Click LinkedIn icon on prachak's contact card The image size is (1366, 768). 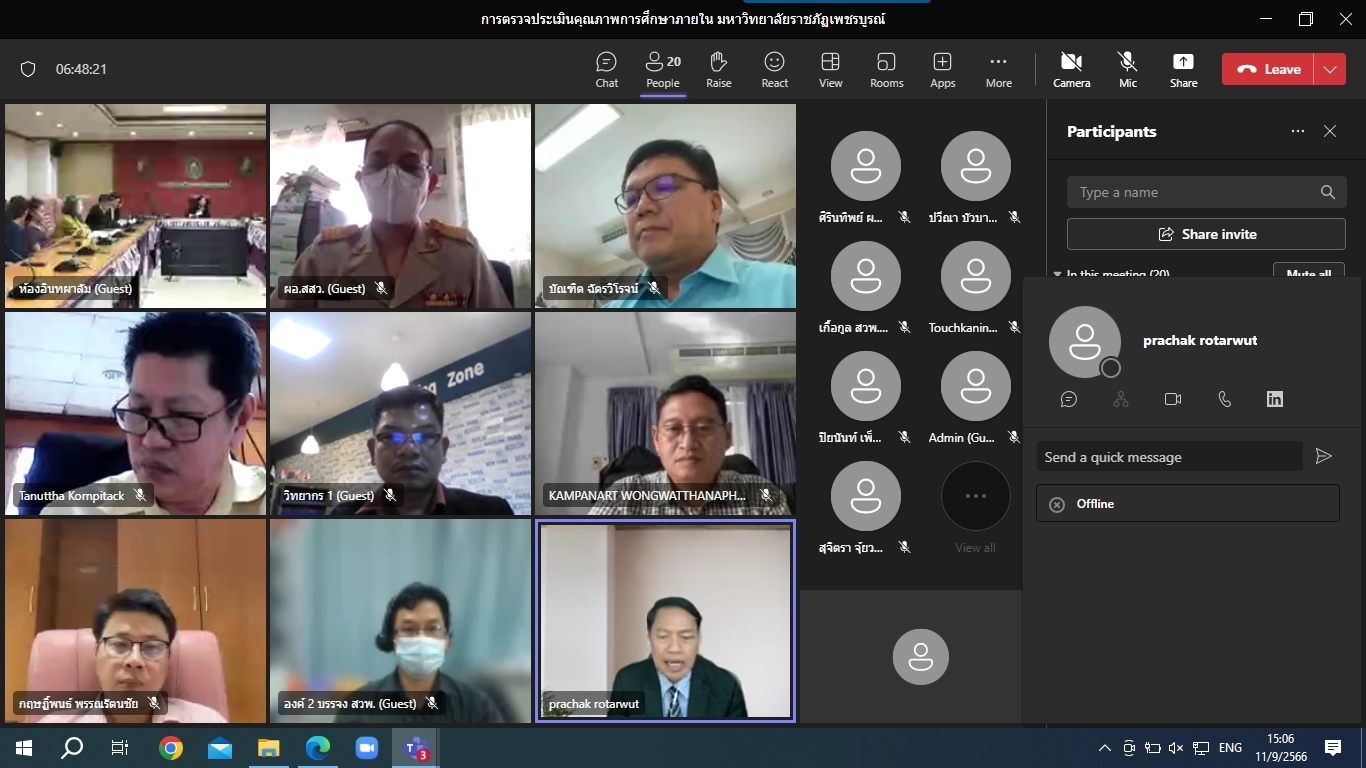pyautogui.click(x=1275, y=399)
